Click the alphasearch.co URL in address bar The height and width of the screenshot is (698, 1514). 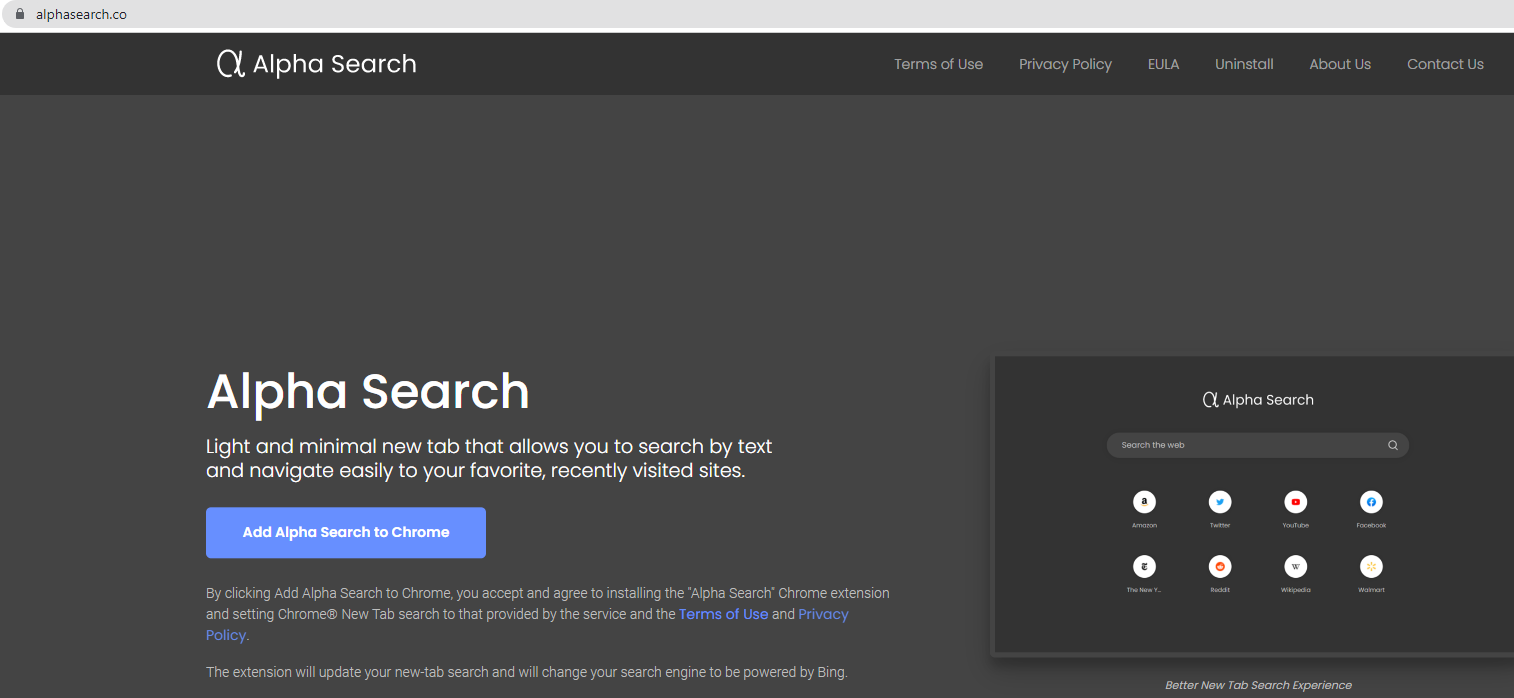click(x=81, y=15)
